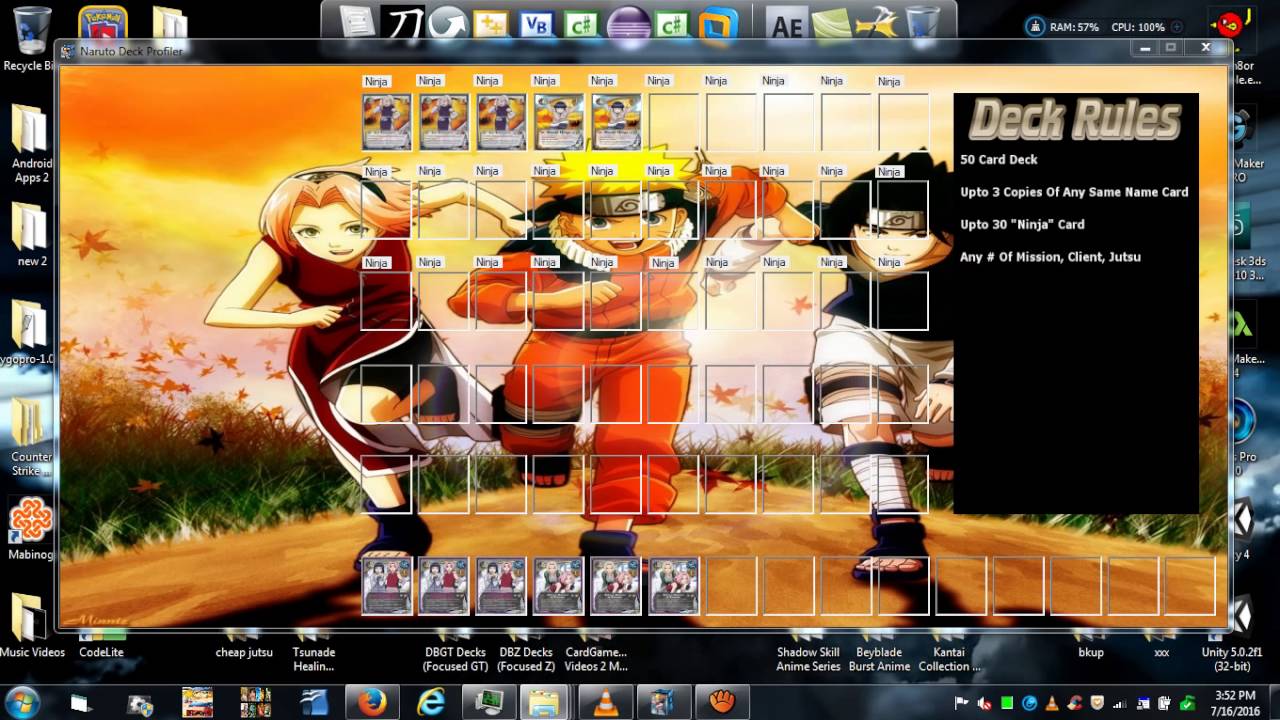Open the taskbar clock showing 3:52 PM
The width and height of the screenshot is (1280, 720).
(1234, 702)
